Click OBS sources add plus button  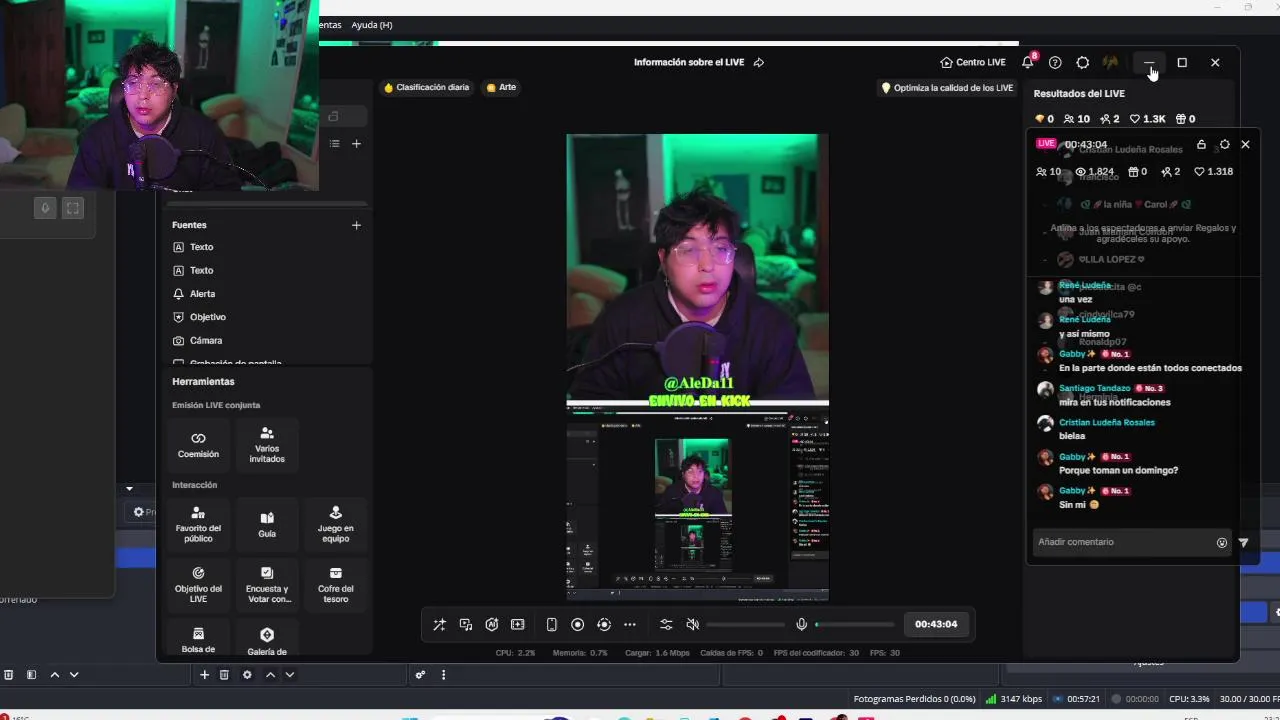[204, 675]
